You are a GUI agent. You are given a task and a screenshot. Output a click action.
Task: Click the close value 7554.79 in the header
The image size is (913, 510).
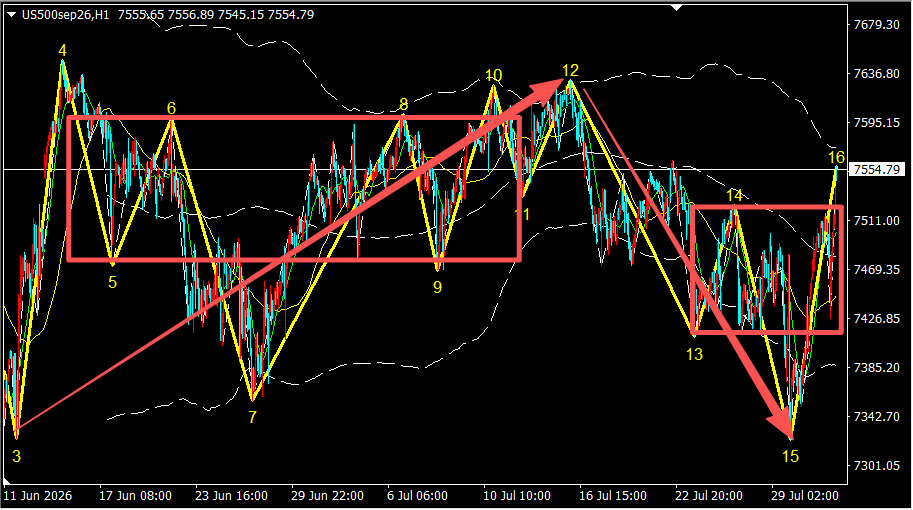click(x=291, y=15)
